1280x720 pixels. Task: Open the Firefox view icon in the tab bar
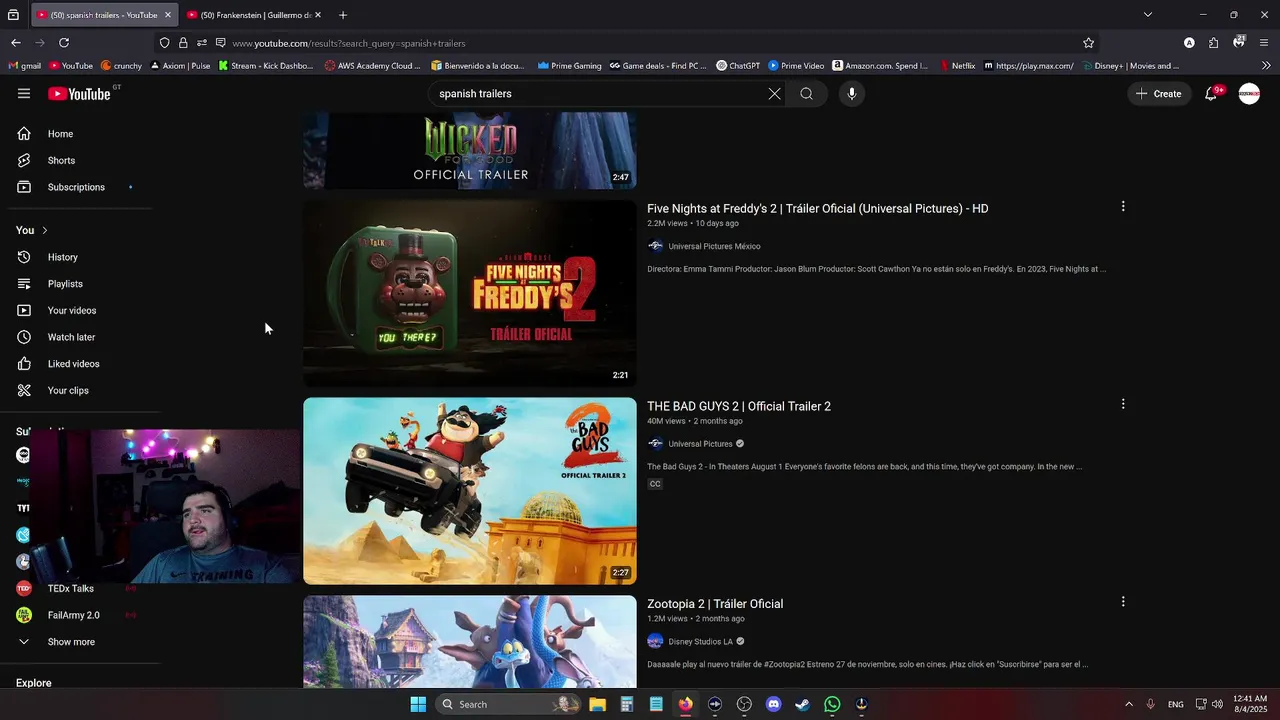pos(13,15)
